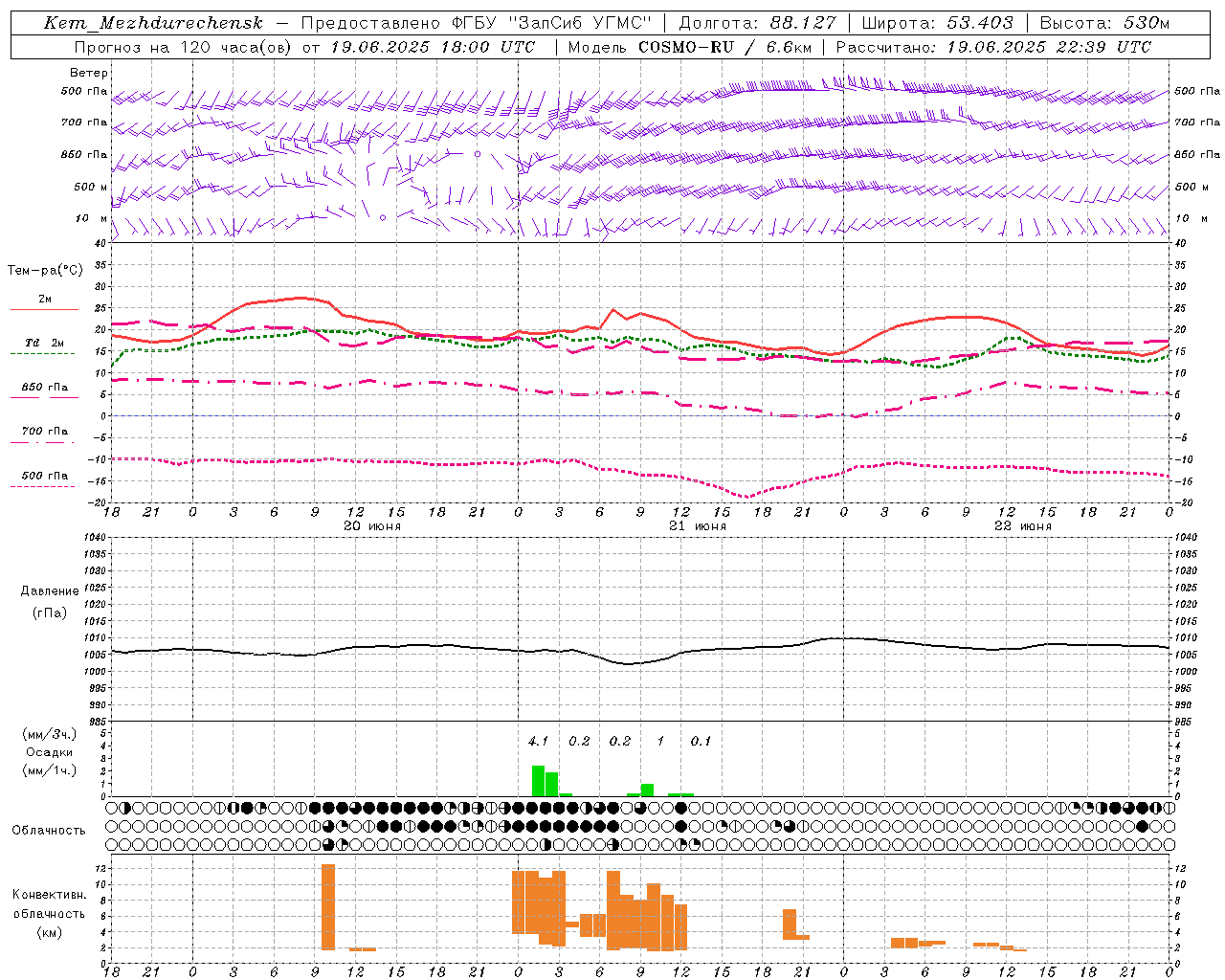1225x980 pixels.
Task: Click the Td 2м legend entry
Action: (x=44, y=343)
